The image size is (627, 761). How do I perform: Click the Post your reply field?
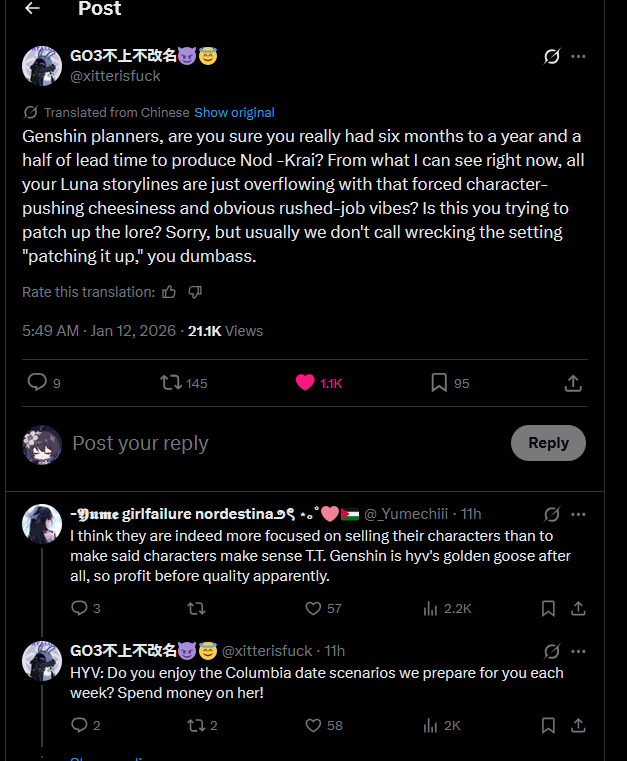point(286,443)
